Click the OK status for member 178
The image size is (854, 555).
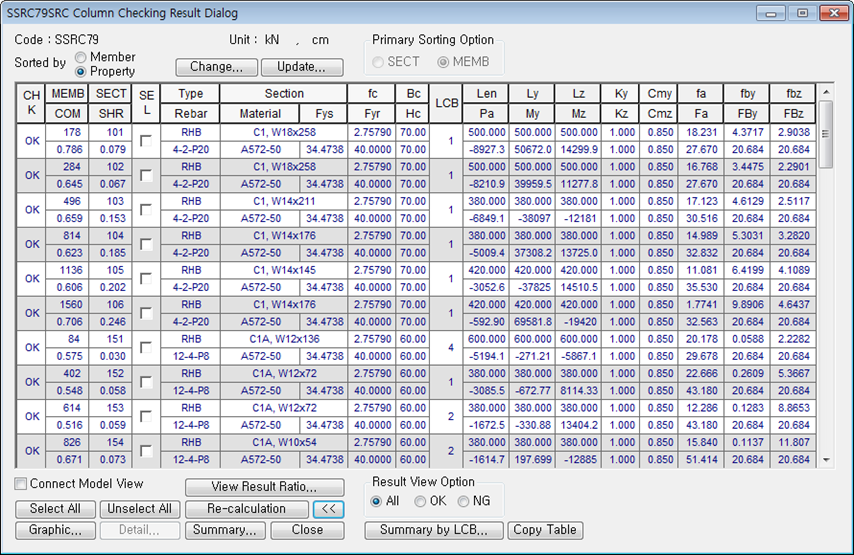[x=32, y=141]
